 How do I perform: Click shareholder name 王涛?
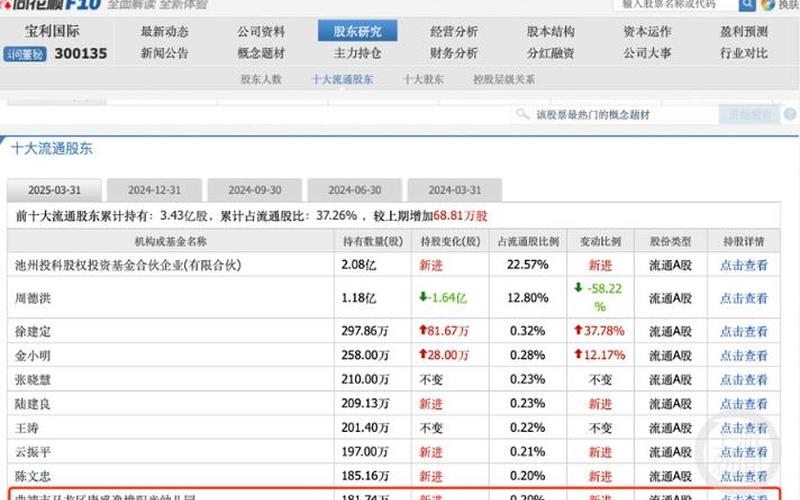tap(27, 428)
